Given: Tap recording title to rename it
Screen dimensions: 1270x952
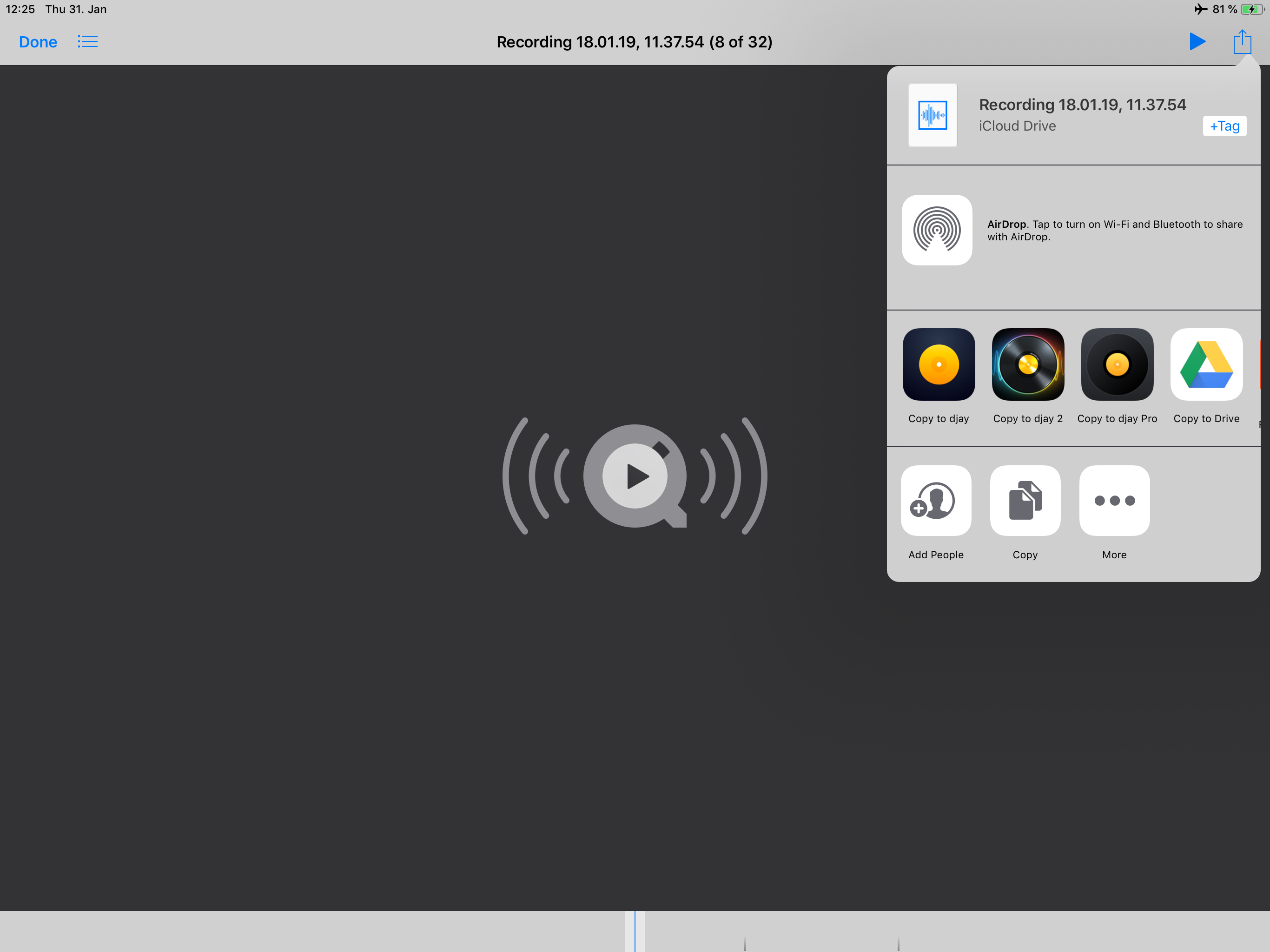Looking at the screenshot, I should (x=636, y=42).
